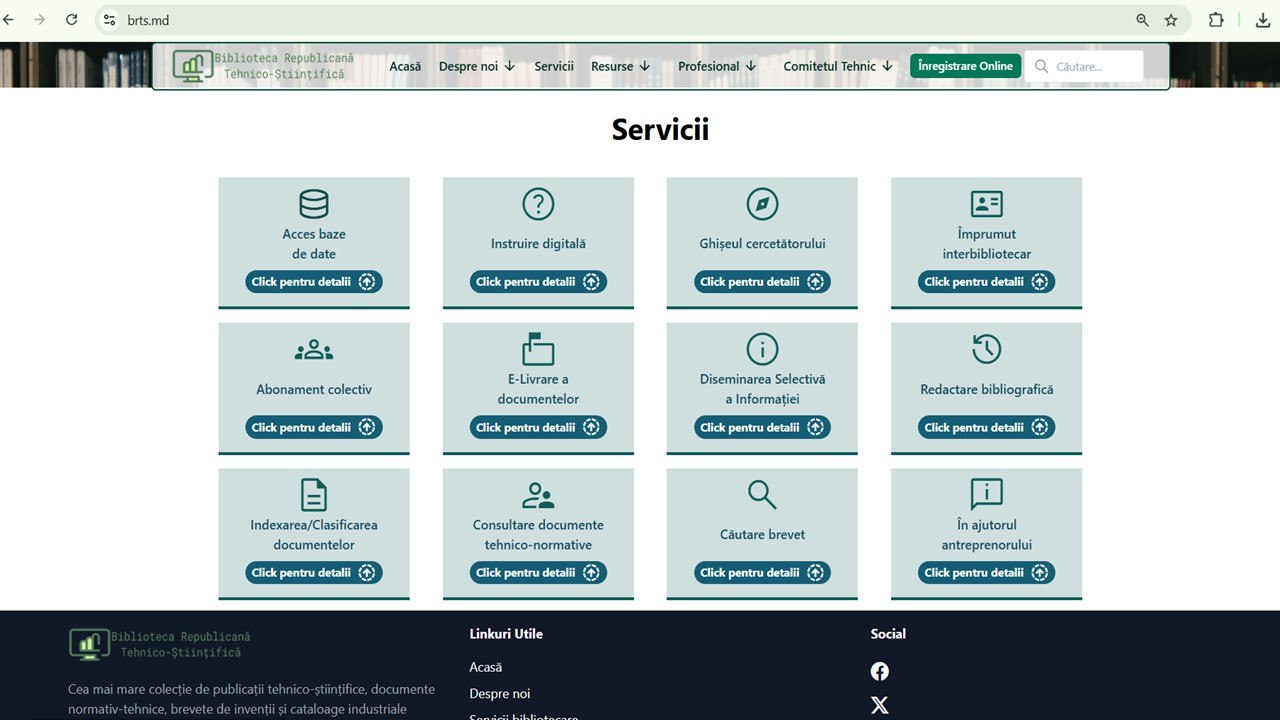Click the compass icon for Ghișeul cercetătorului

point(762,204)
